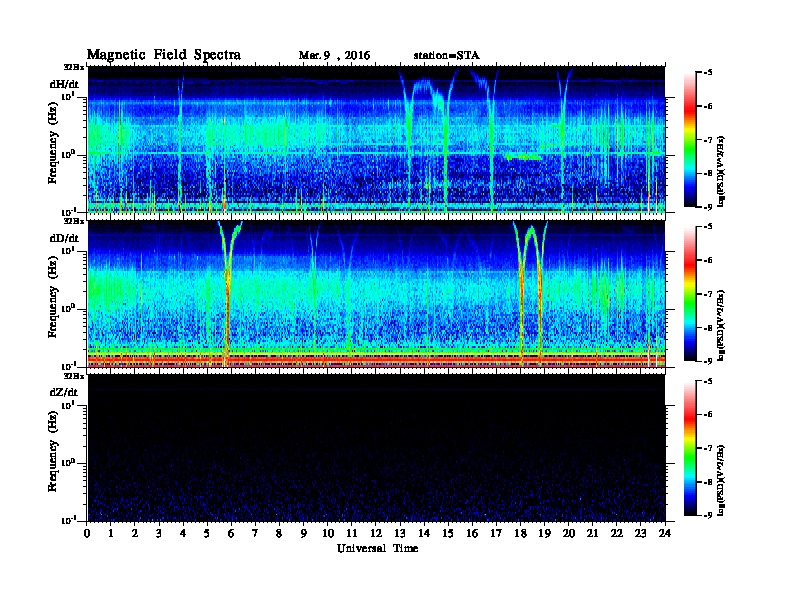The width and height of the screenshot is (792, 612).
Task: Click the dD/dt color bar 'log(PSD)' units label
Action: 722,326
